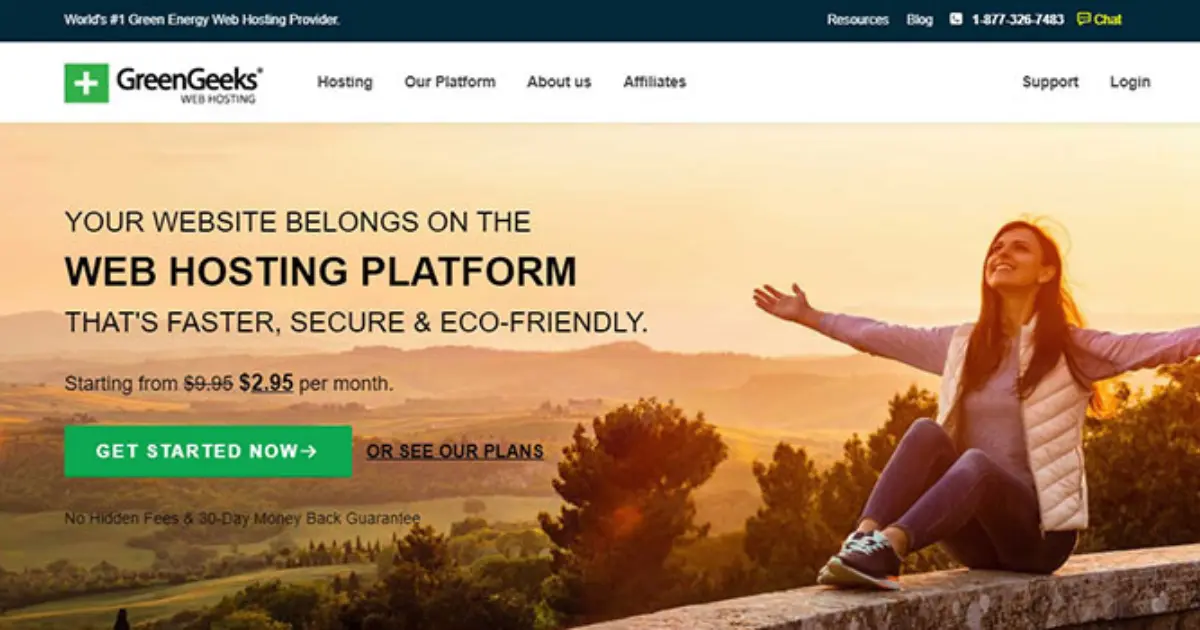1200x630 pixels.
Task: Go to the Affiliates page
Action: 655,82
